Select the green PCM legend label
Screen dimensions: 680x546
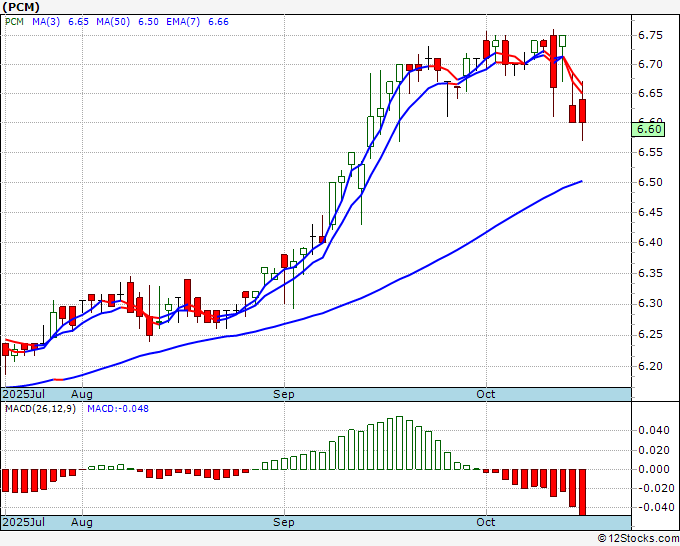14,22
